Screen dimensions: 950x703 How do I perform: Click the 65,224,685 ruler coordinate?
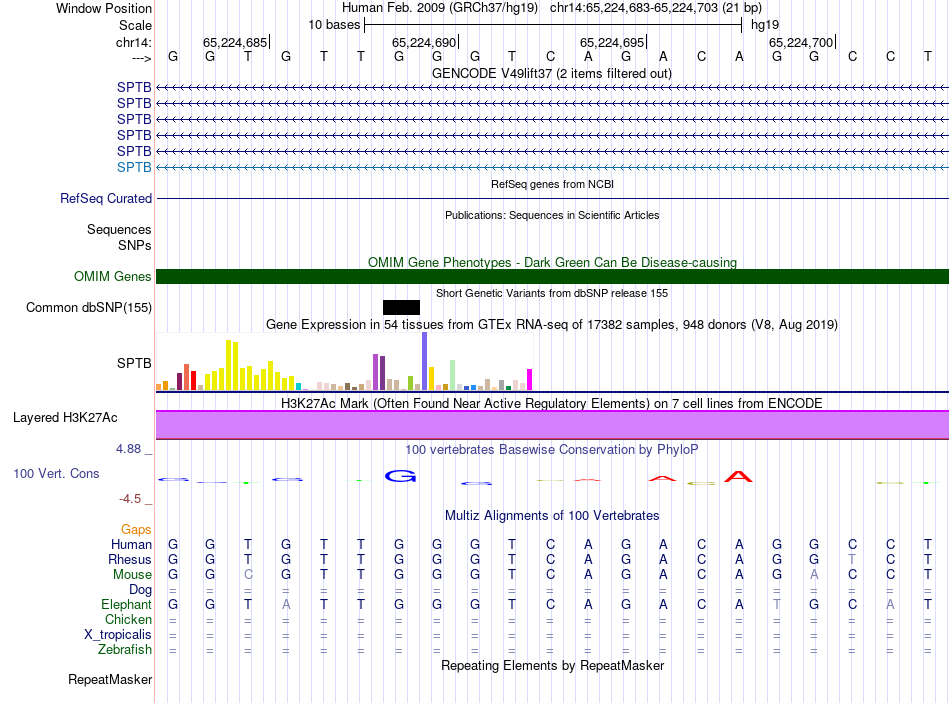tap(234, 42)
